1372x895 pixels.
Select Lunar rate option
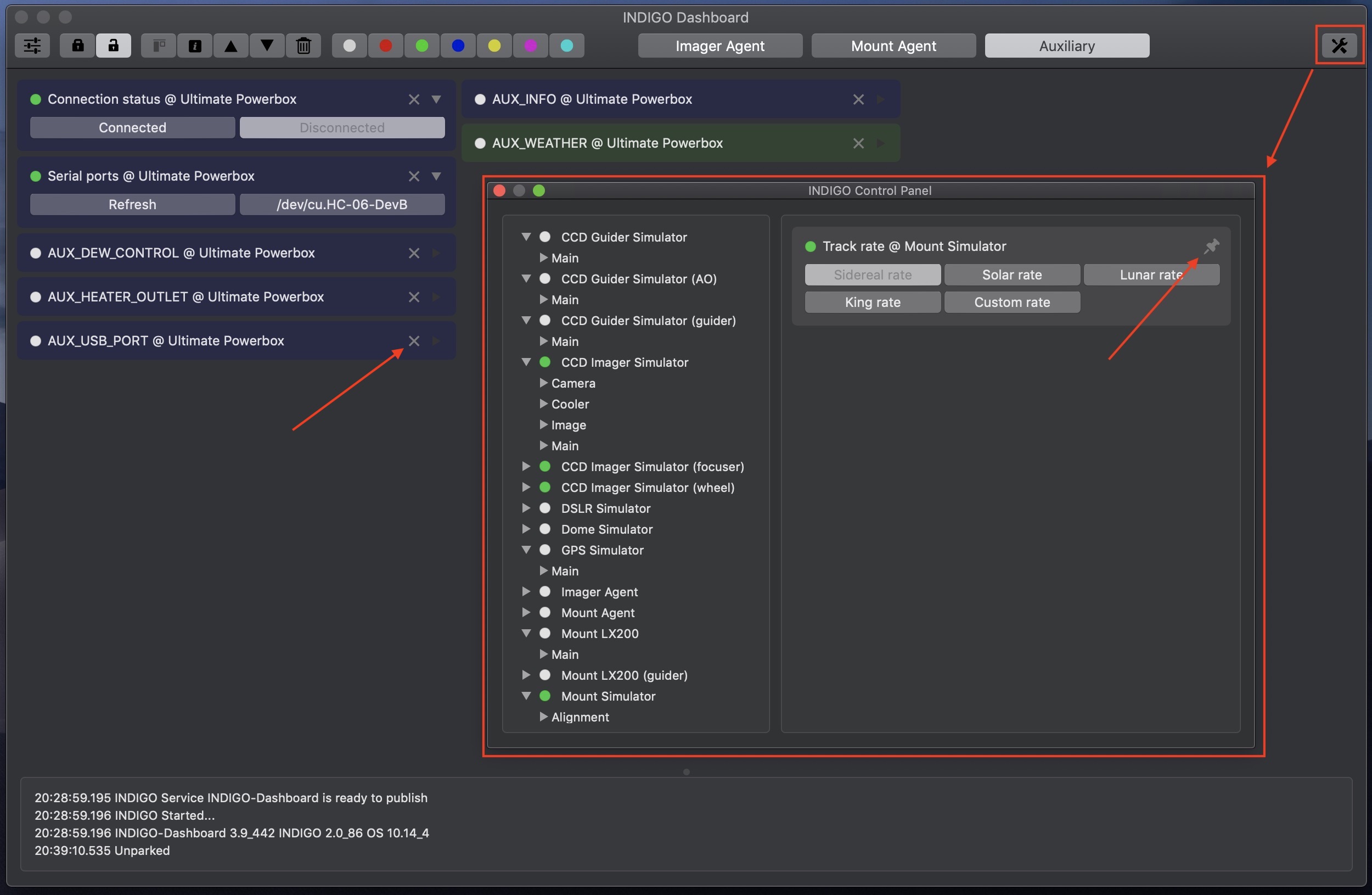tap(1151, 275)
